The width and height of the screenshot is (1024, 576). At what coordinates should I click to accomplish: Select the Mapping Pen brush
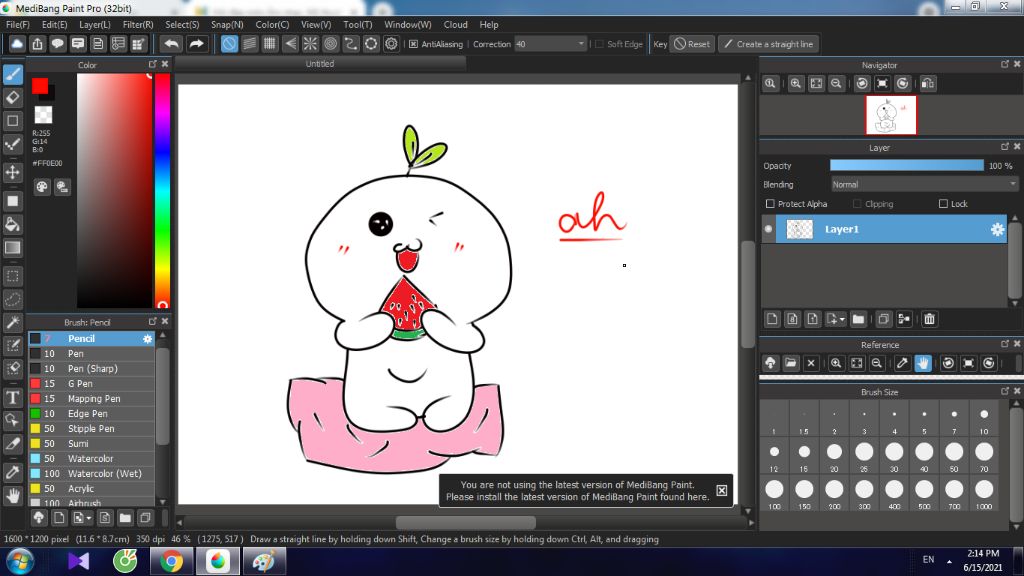coord(91,398)
